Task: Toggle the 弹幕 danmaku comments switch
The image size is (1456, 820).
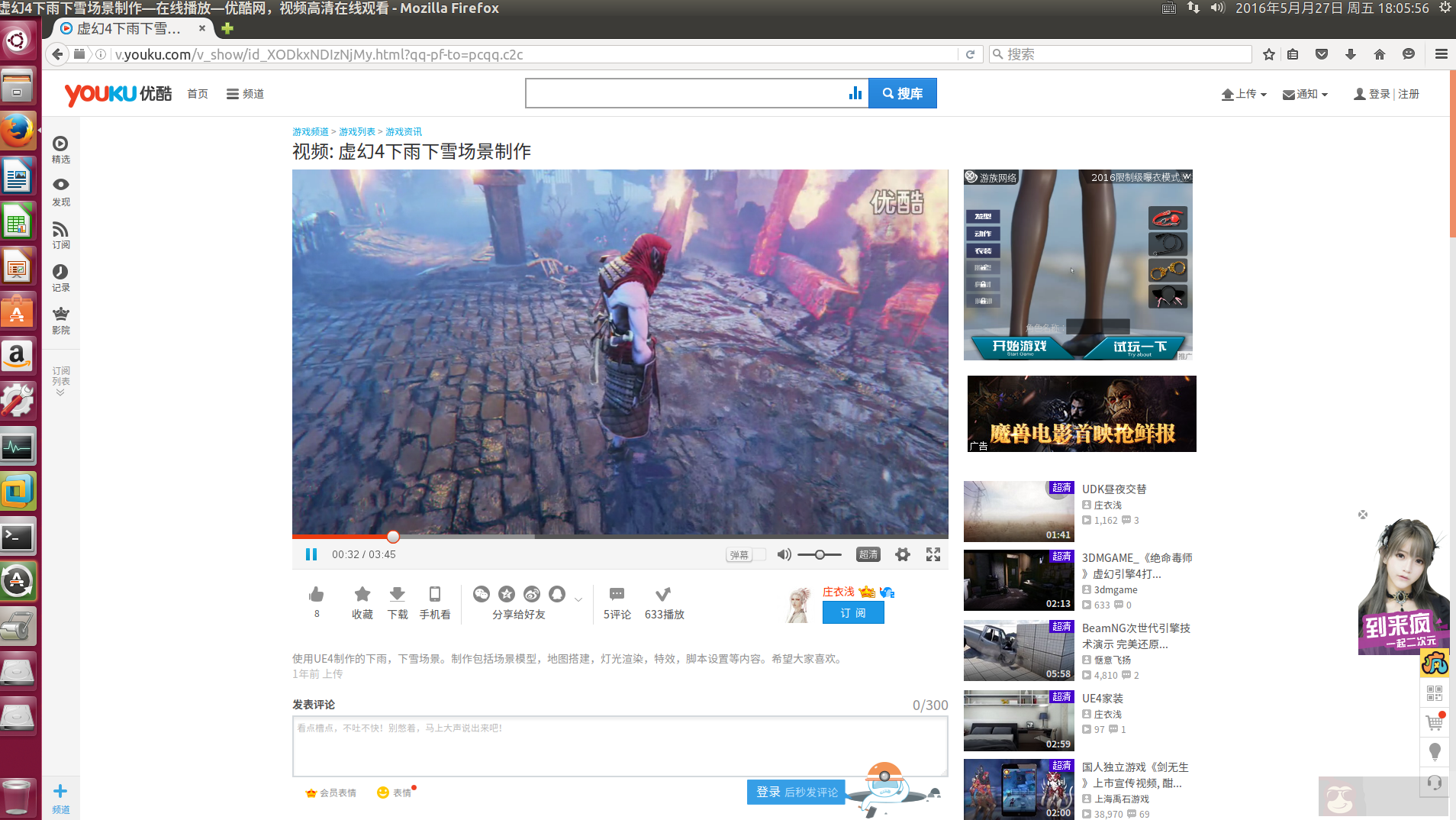Action: [746, 554]
